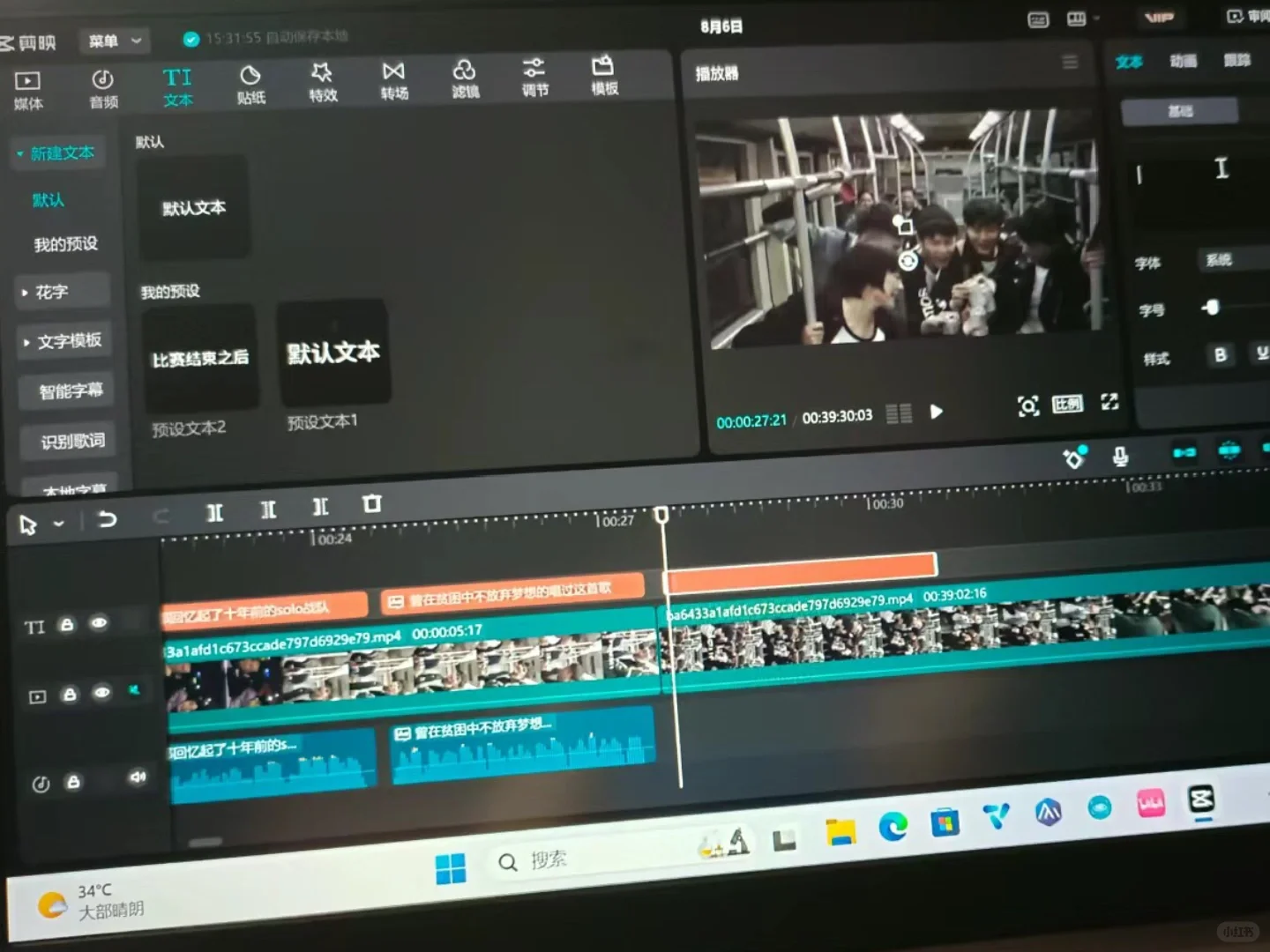Select the 基础 basic sub-tab
The height and width of the screenshot is (952, 1270).
(1180, 111)
